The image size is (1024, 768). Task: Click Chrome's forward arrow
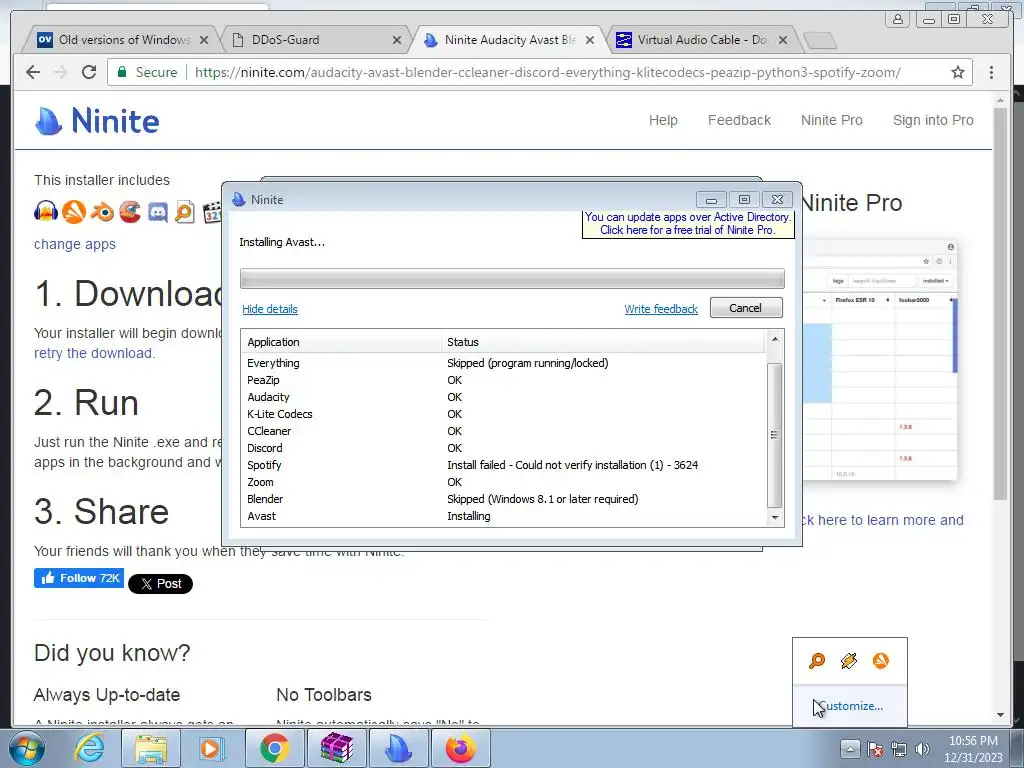pyautogui.click(x=60, y=72)
